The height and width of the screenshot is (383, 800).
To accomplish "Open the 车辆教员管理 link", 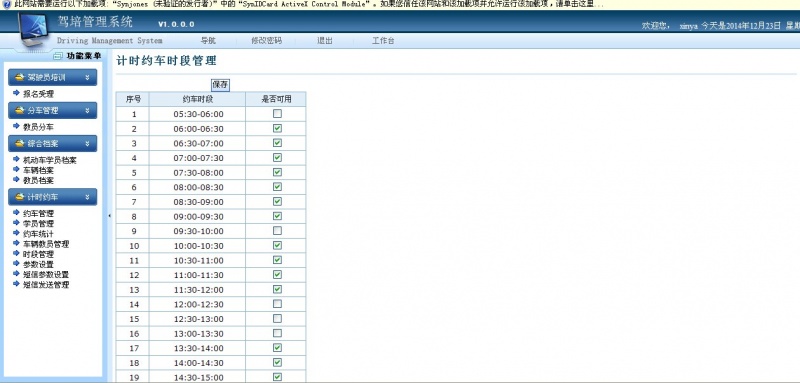I will (46, 244).
